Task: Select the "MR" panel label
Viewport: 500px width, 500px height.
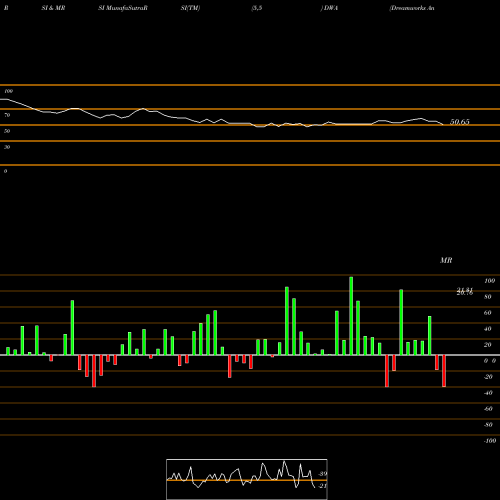Action: pyautogui.click(x=446, y=260)
